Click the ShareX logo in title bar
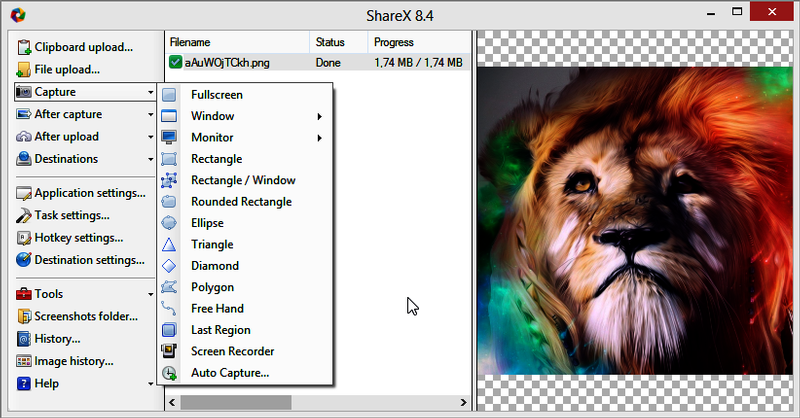800x418 pixels. point(18,15)
